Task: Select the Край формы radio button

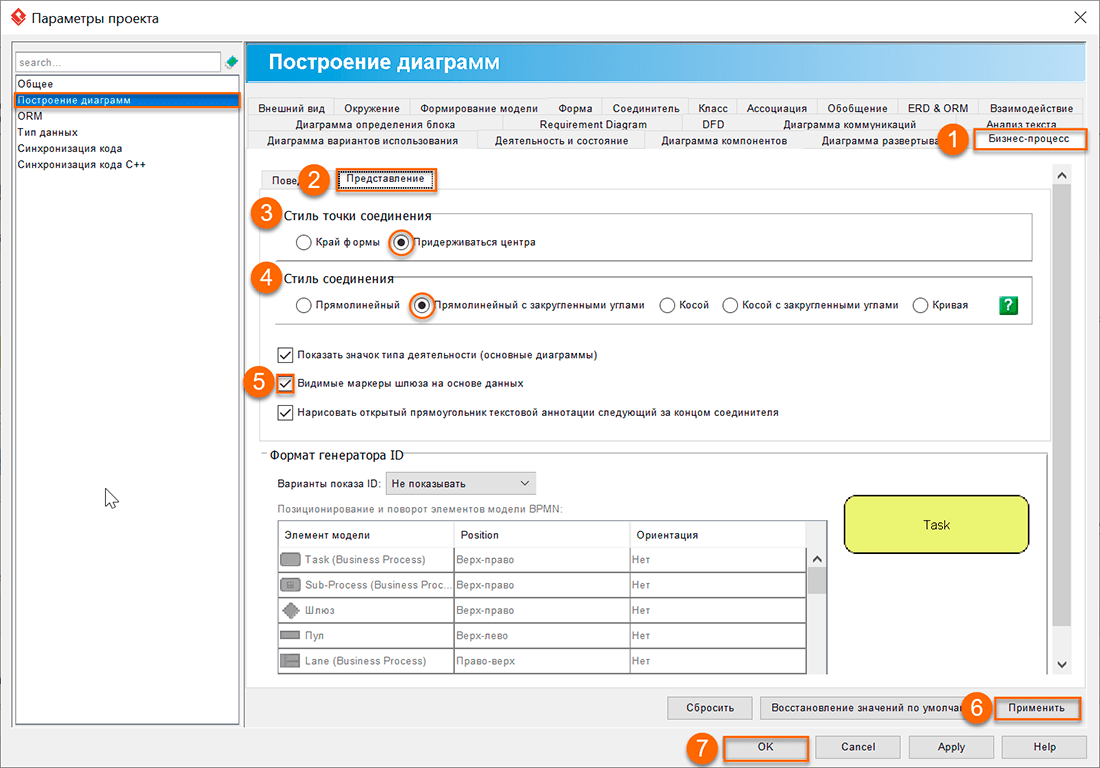Action: pyautogui.click(x=304, y=242)
